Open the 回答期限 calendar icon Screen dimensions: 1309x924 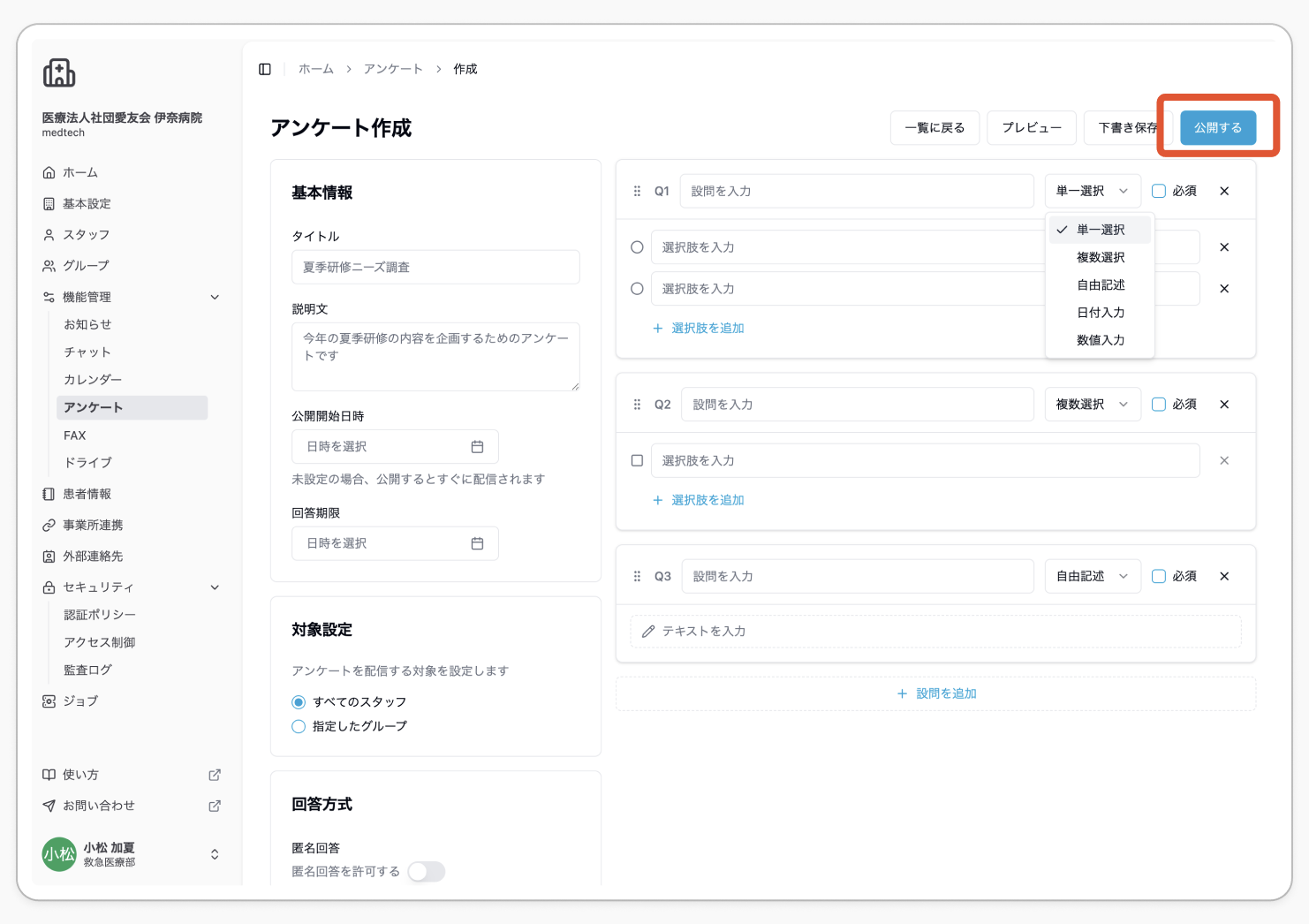pyautogui.click(x=477, y=543)
